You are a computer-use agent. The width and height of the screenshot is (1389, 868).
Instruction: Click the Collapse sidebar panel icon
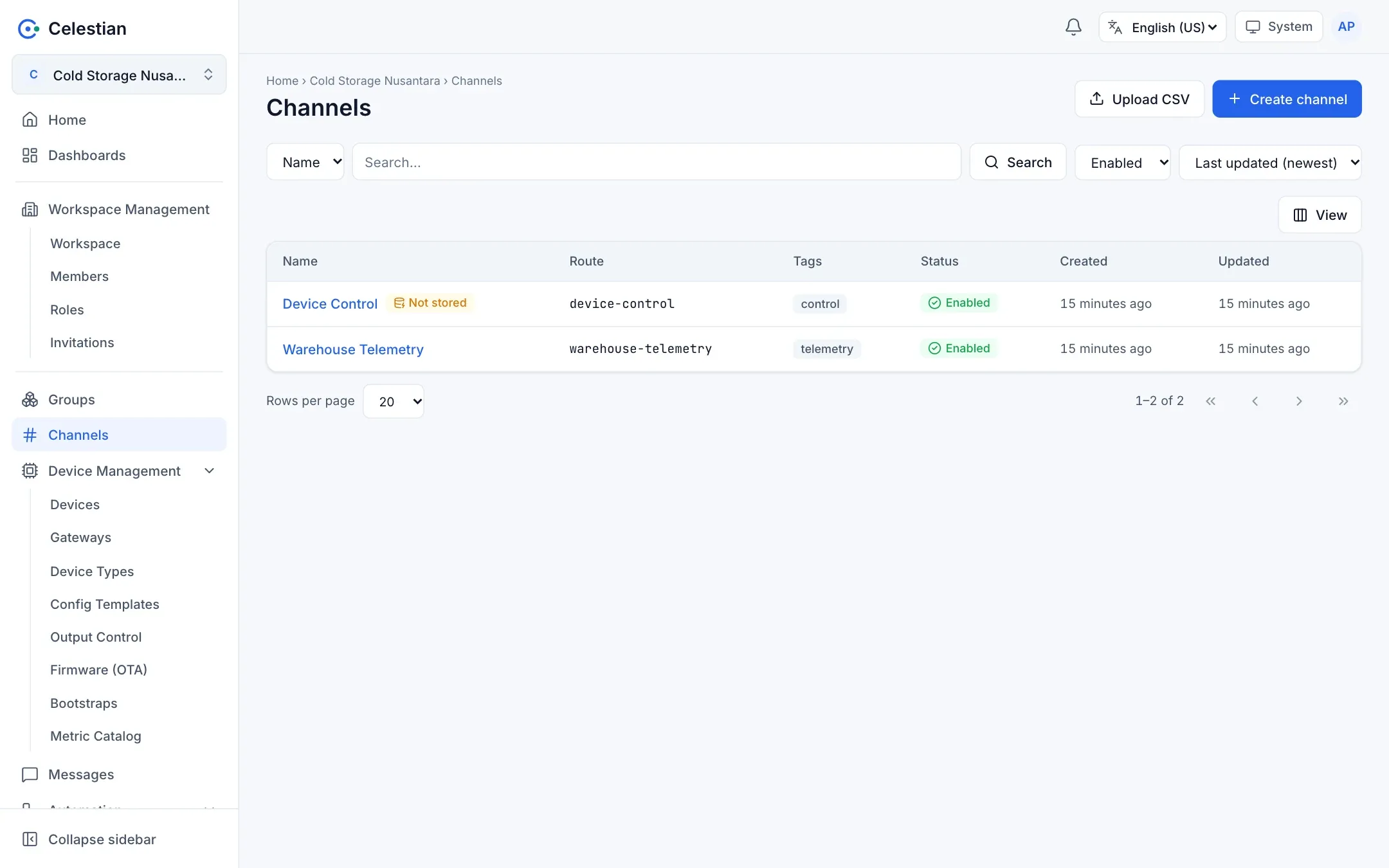click(30, 839)
